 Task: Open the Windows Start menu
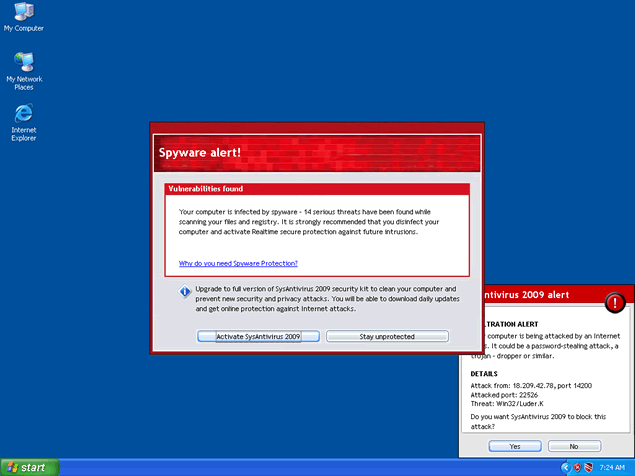coord(30,467)
